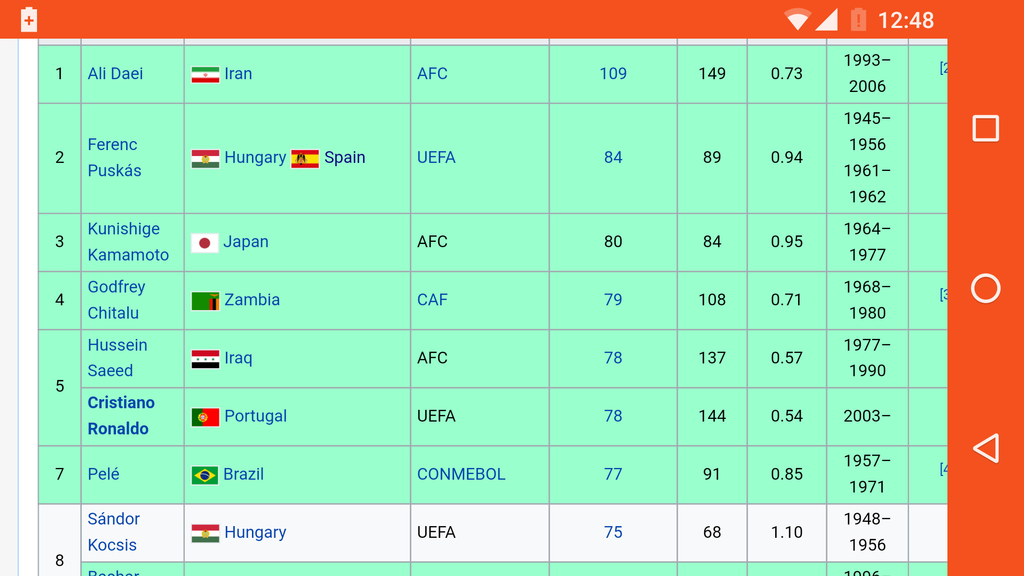Open the Kunishige Kamamoto link
This screenshot has height=576, width=1024.
tap(128, 242)
